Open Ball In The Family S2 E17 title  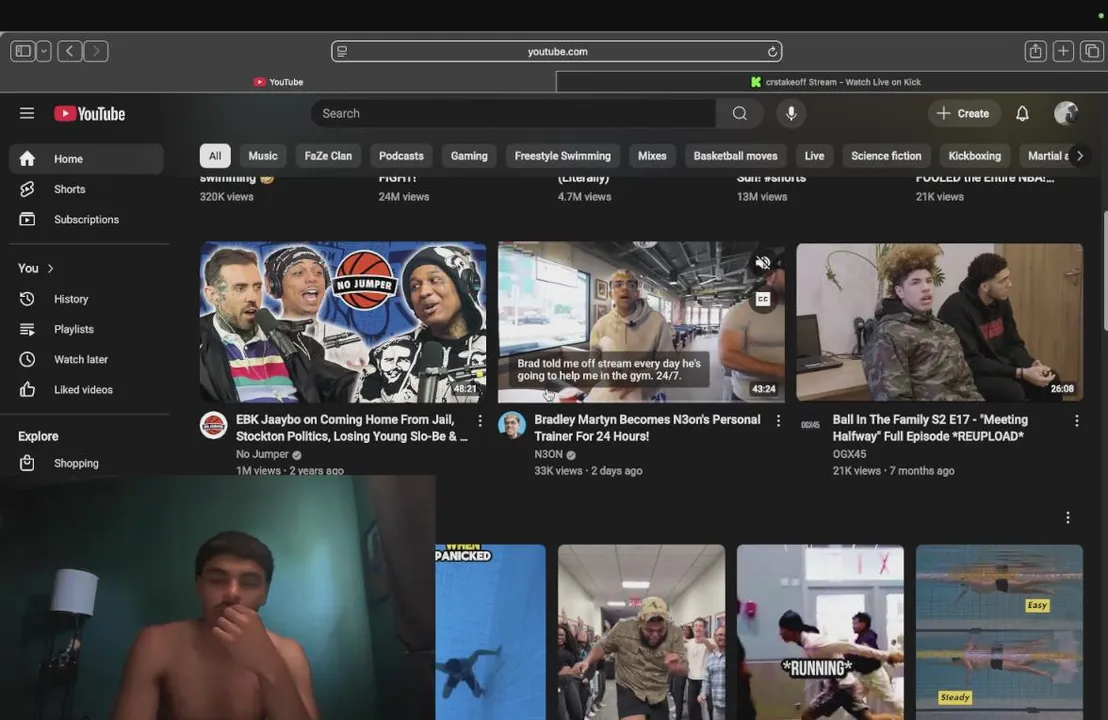[930, 428]
